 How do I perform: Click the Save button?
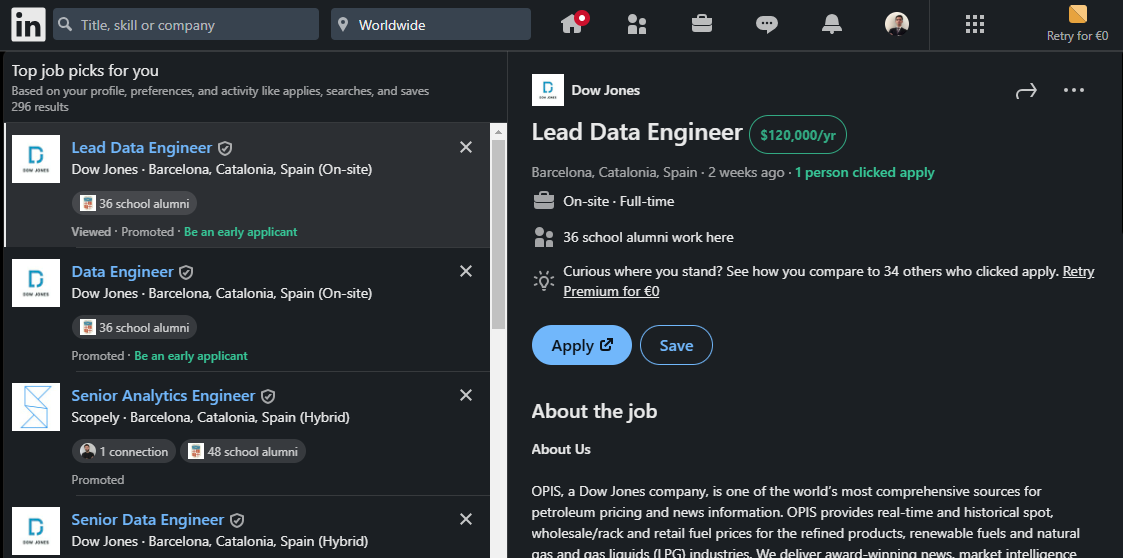coord(676,345)
